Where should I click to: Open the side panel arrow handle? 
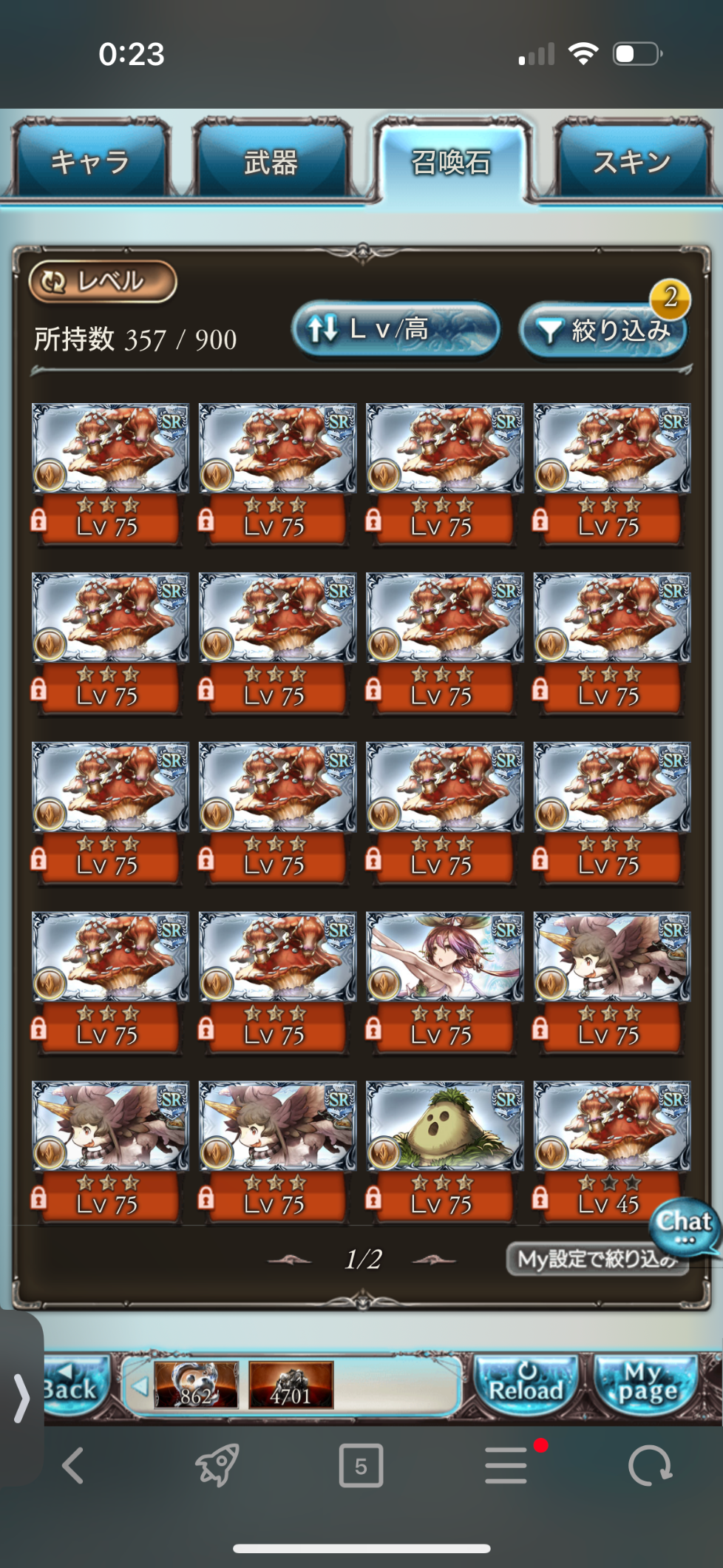pyautogui.click(x=21, y=1398)
